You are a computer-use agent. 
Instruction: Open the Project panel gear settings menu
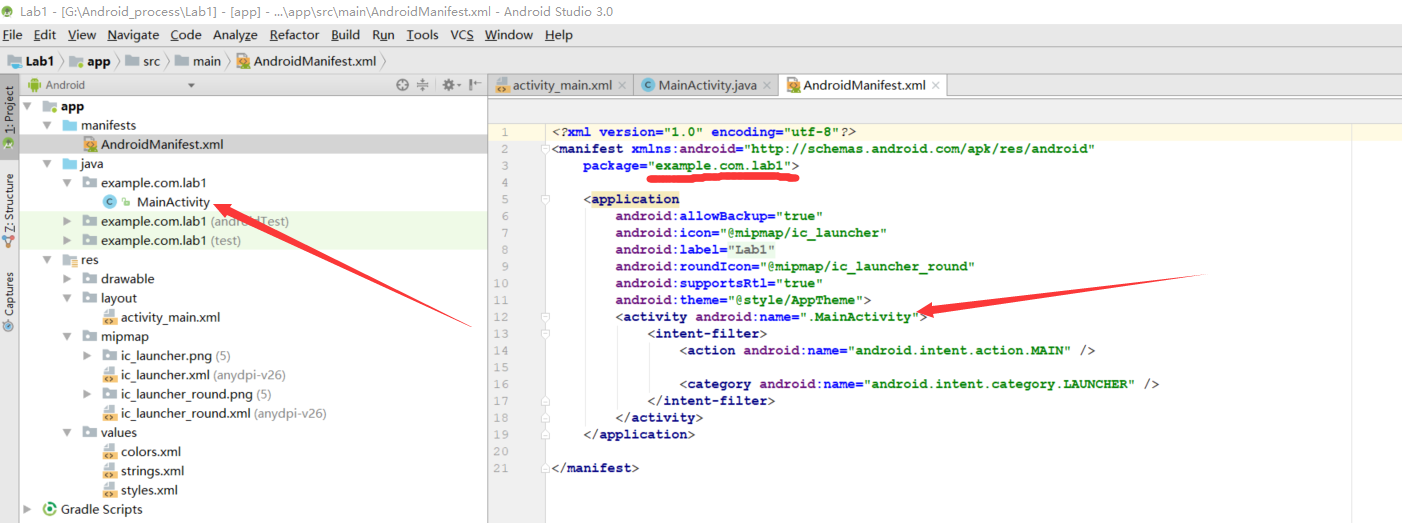(450, 86)
